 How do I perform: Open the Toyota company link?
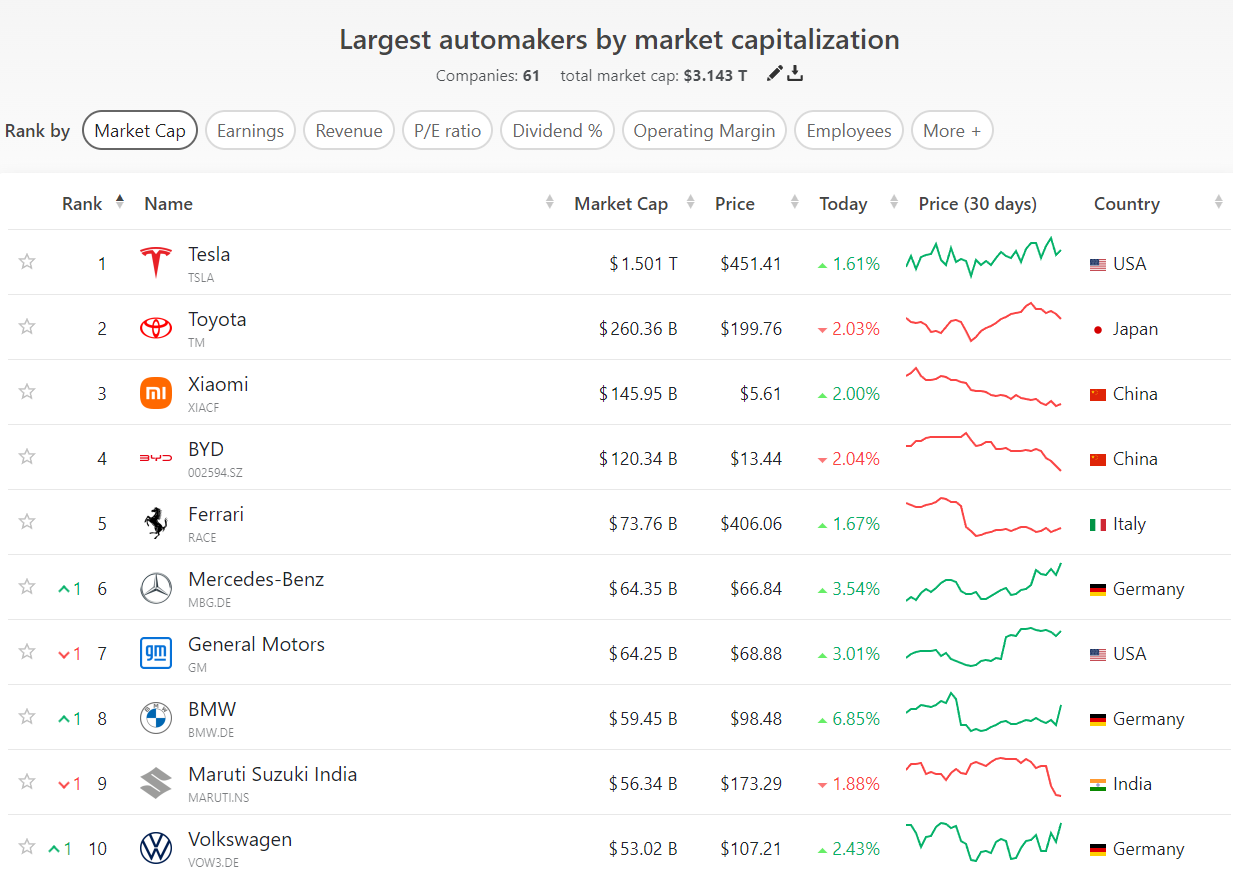tap(217, 320)
